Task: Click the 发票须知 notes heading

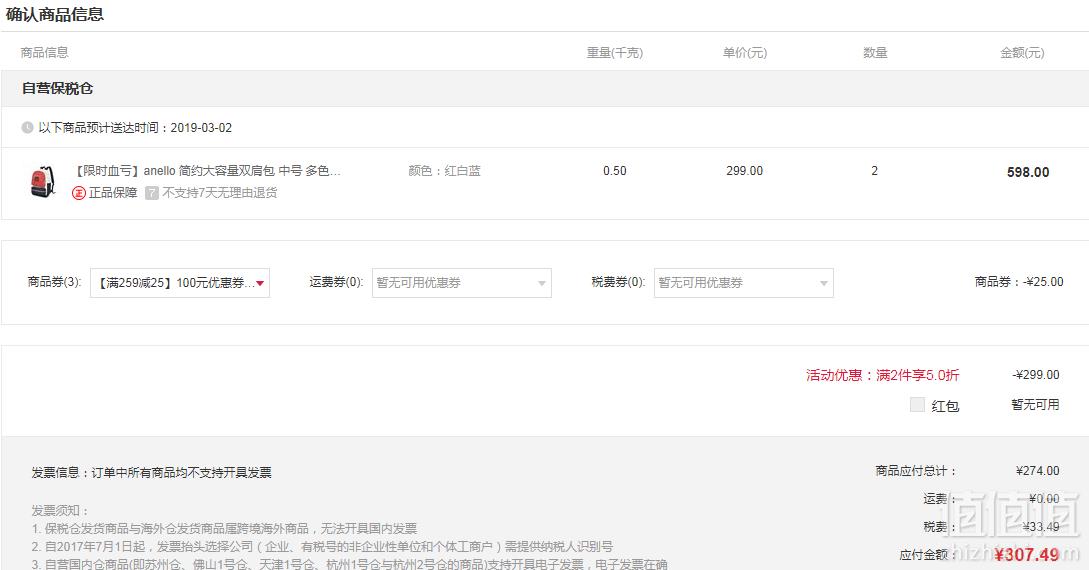Action: pos(60,511)
